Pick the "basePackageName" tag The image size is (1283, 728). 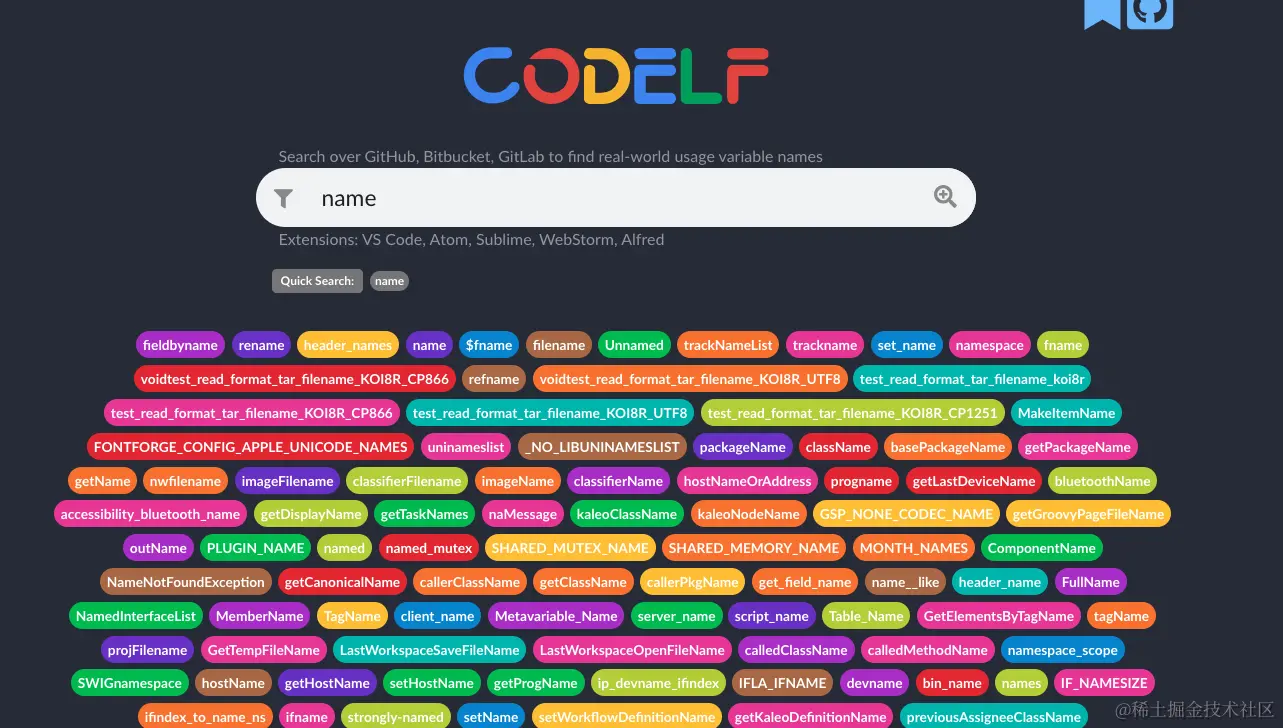coord(948,447)
